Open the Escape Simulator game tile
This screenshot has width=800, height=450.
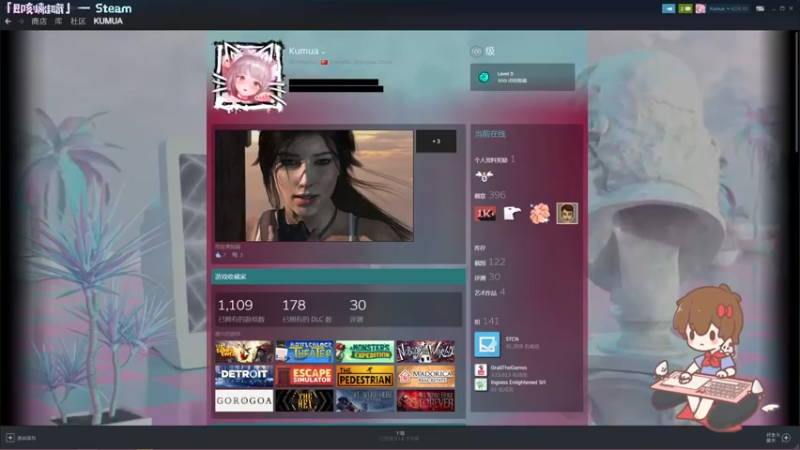point(305,376)
